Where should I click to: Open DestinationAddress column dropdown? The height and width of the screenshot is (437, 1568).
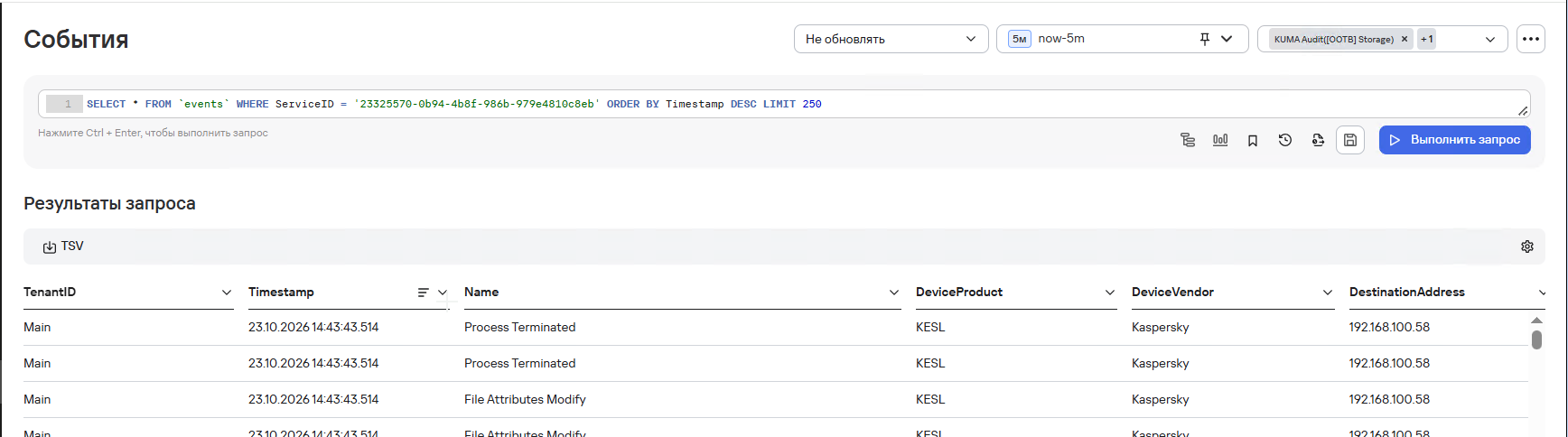click(x=1542, y=293)
